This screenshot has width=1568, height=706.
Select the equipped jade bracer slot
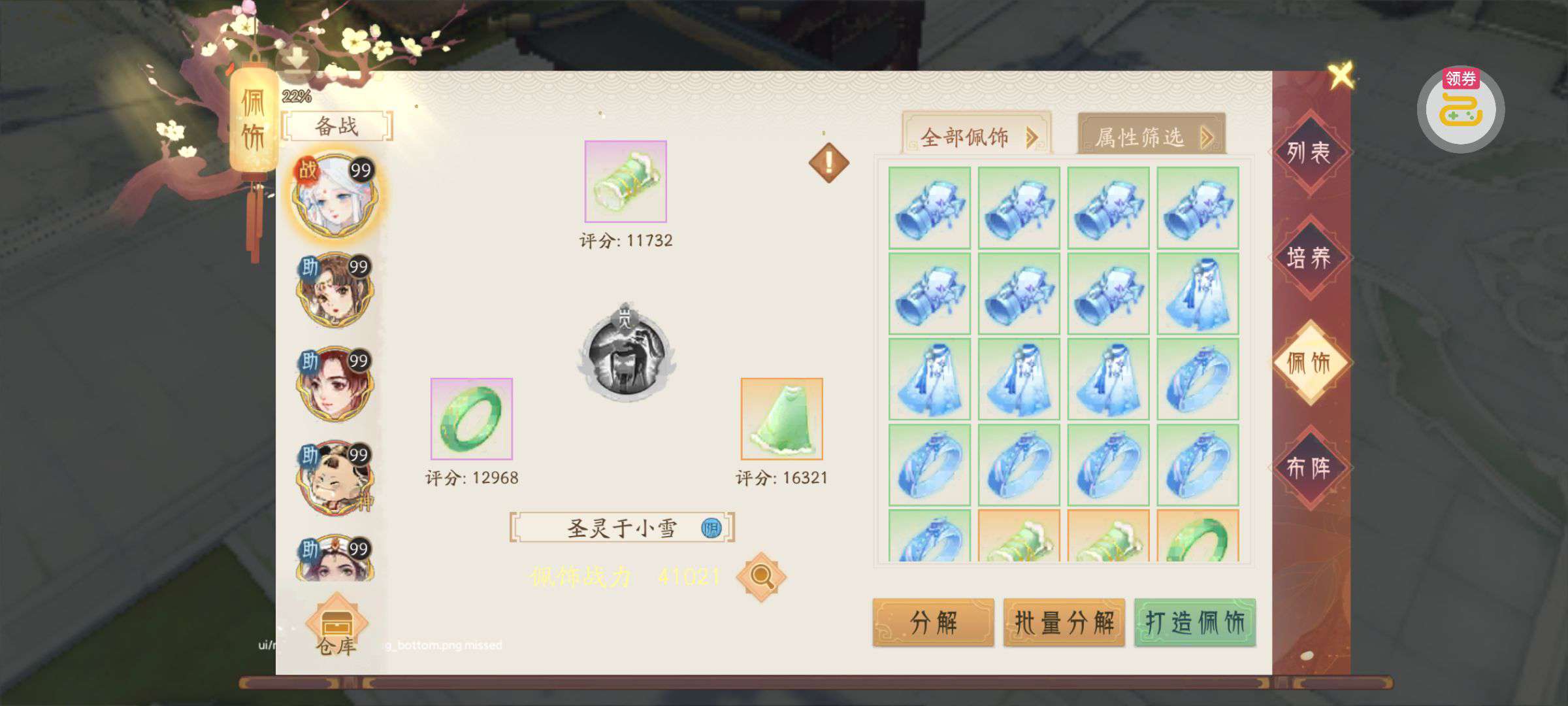tap(625, 181)
